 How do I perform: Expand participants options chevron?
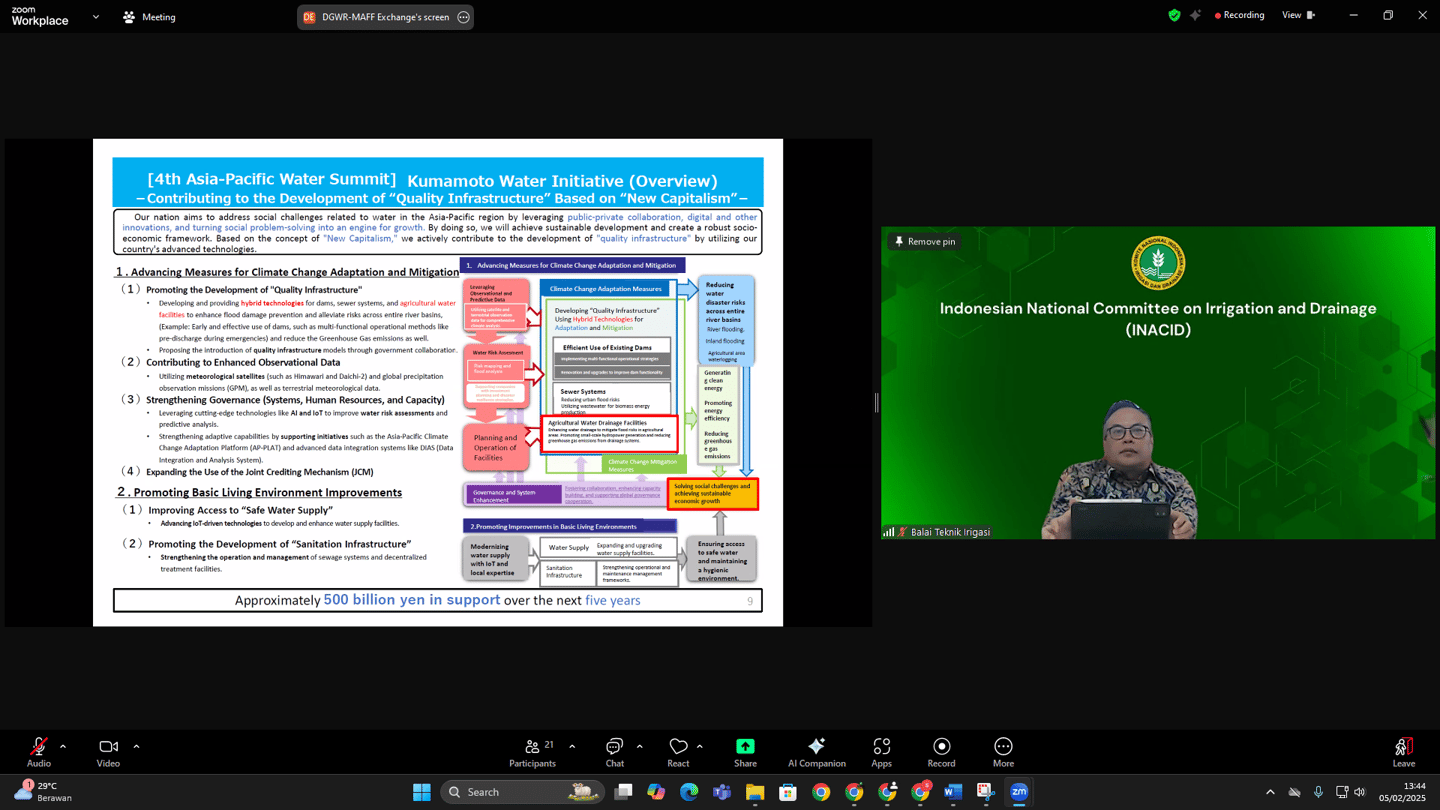pyautogui.click(x=572, y=746)
